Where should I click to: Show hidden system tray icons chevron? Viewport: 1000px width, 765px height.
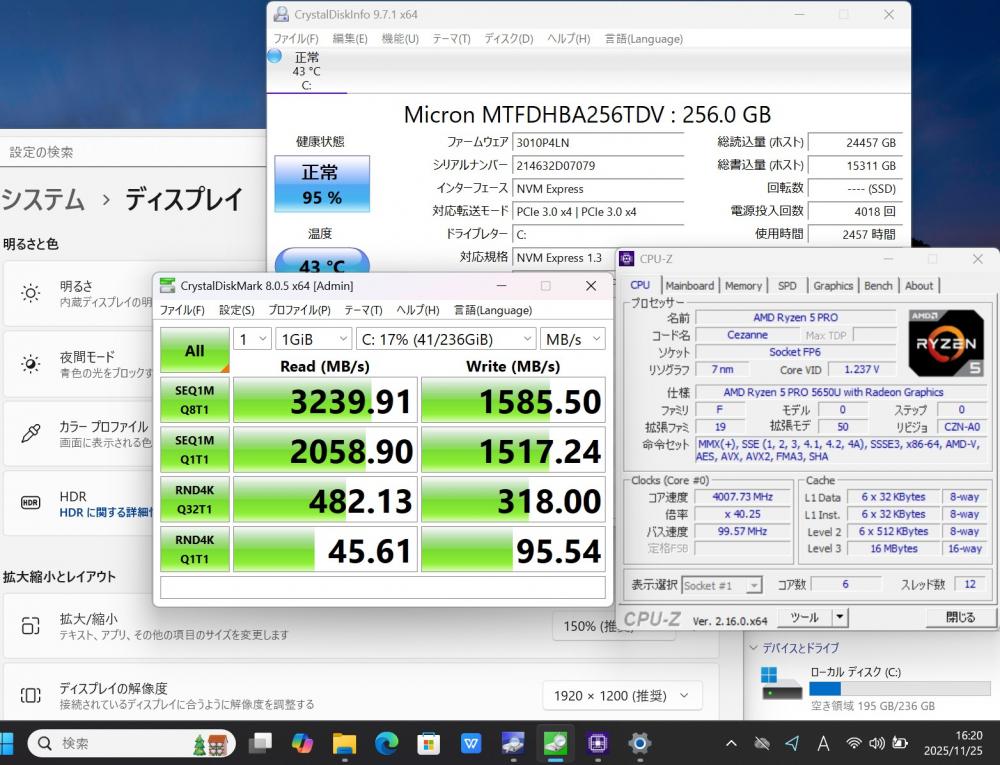(731, 743)
